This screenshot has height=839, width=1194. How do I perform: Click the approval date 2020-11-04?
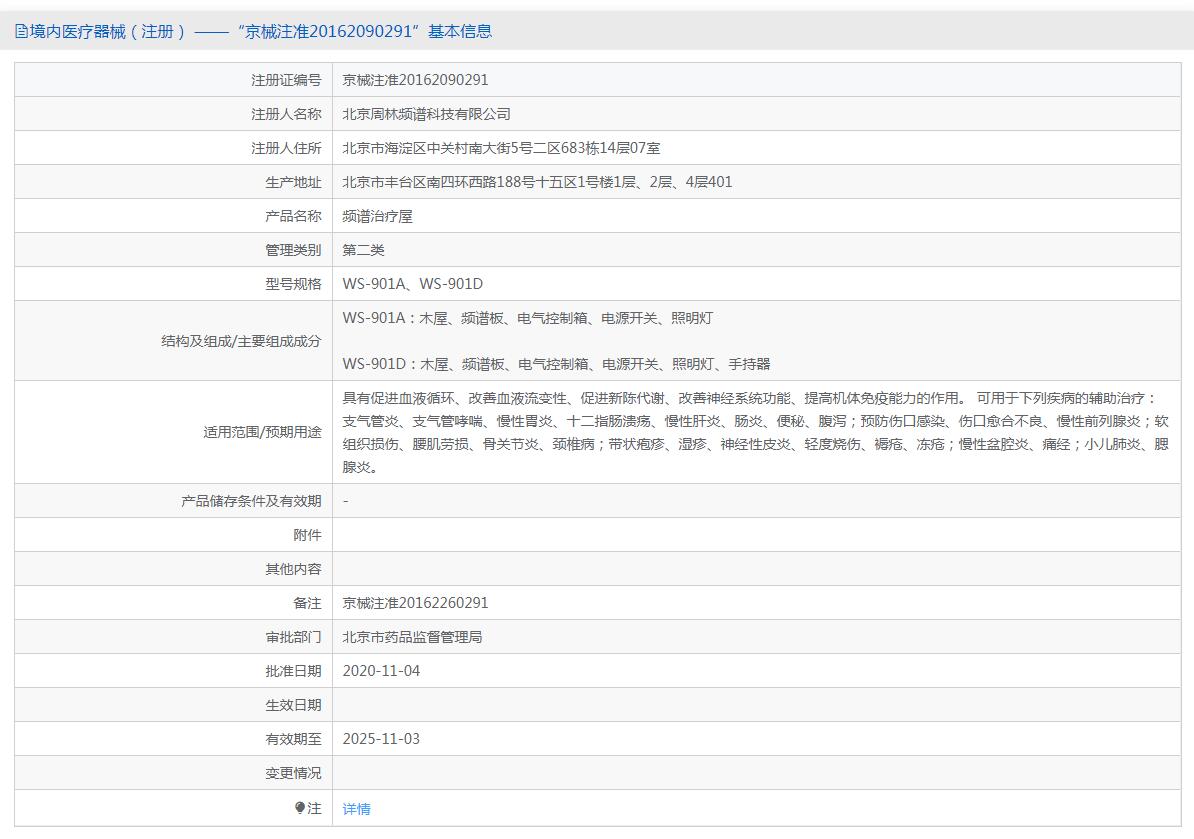381,671
